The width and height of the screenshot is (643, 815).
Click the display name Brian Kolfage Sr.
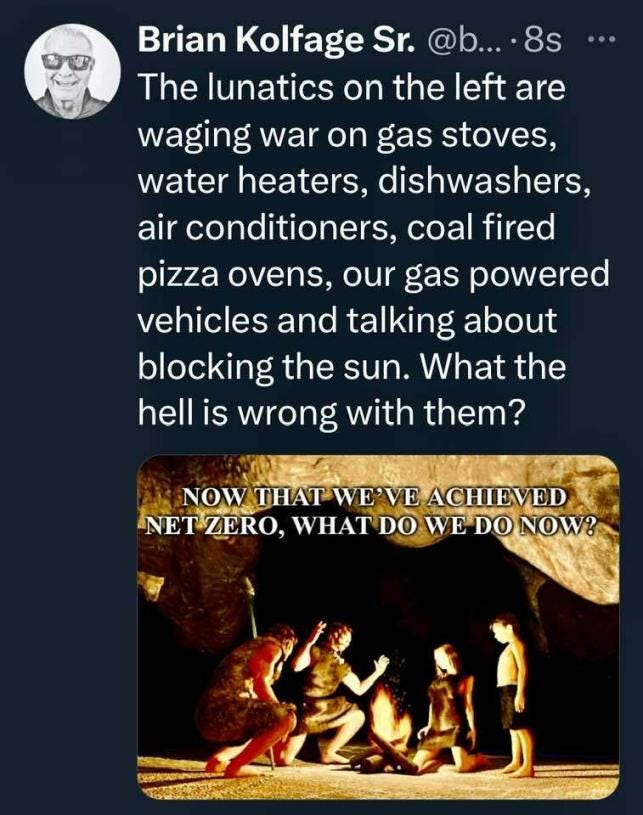click(x=277, y=41)
